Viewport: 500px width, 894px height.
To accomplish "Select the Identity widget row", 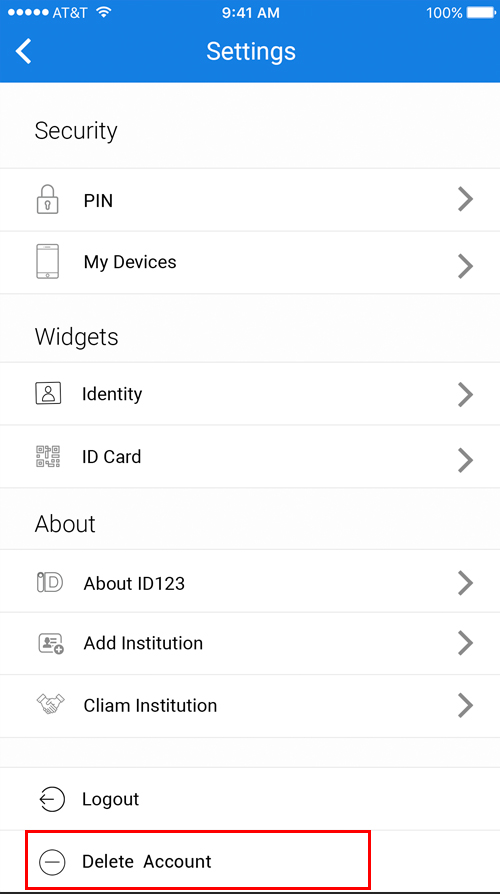I will click(250, 394).
